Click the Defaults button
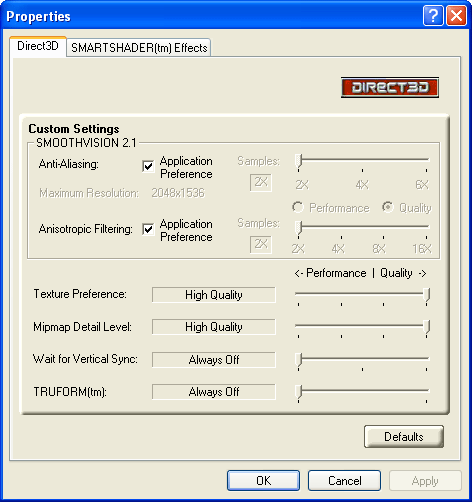472x502 pixels. pyautogui.click(x=404, y=436)
